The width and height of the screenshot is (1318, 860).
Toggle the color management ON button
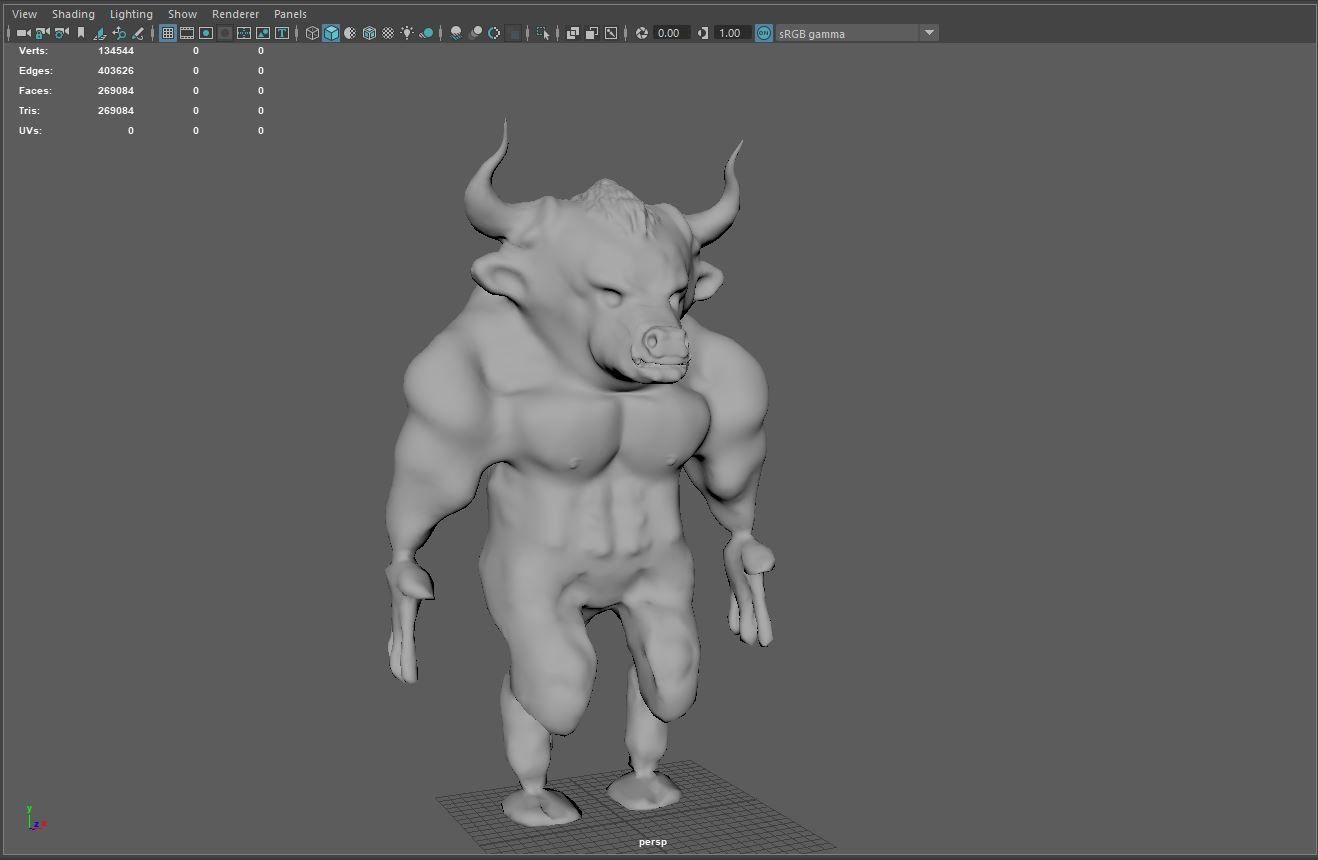[x=764, y=33]
